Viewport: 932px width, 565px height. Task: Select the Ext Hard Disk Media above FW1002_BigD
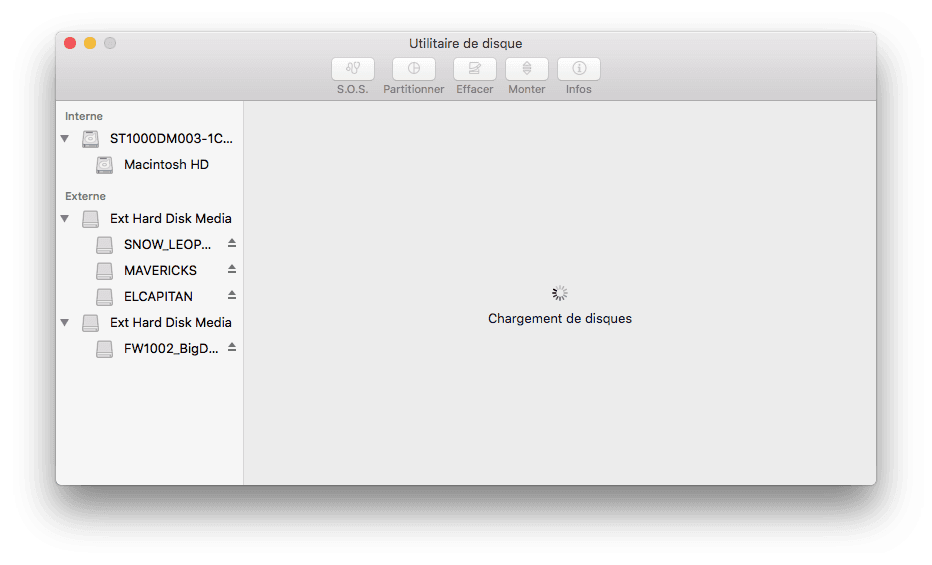pyautogui.click(x=150, y=323)
